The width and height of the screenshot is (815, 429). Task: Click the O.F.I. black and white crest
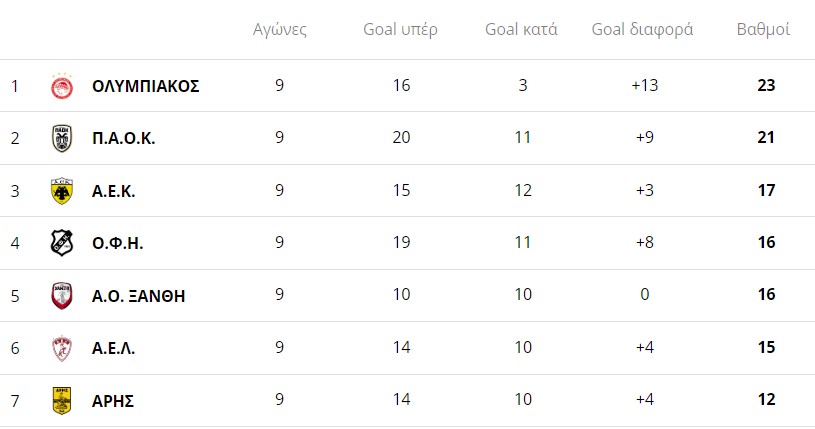62,243
